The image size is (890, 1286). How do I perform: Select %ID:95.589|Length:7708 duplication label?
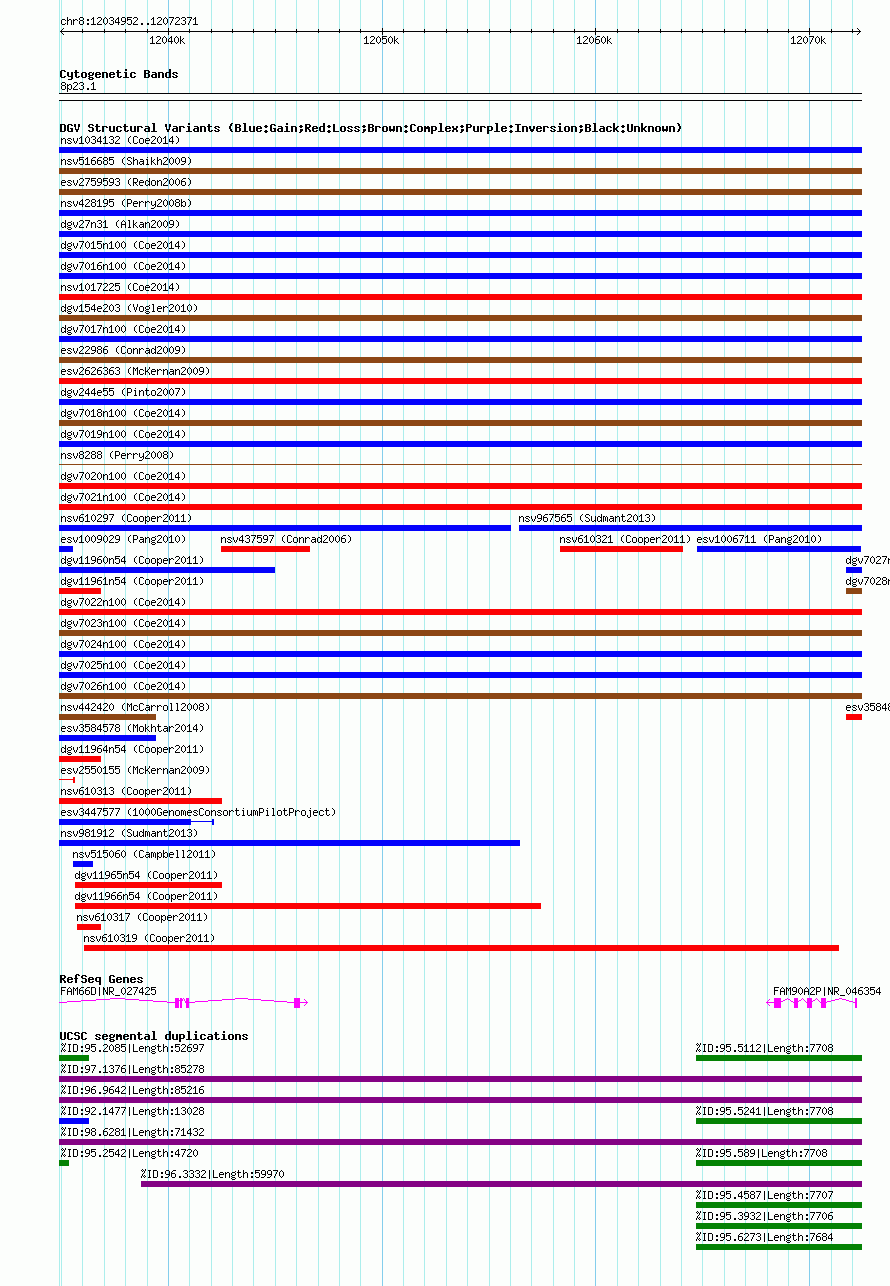point(762,1153)
